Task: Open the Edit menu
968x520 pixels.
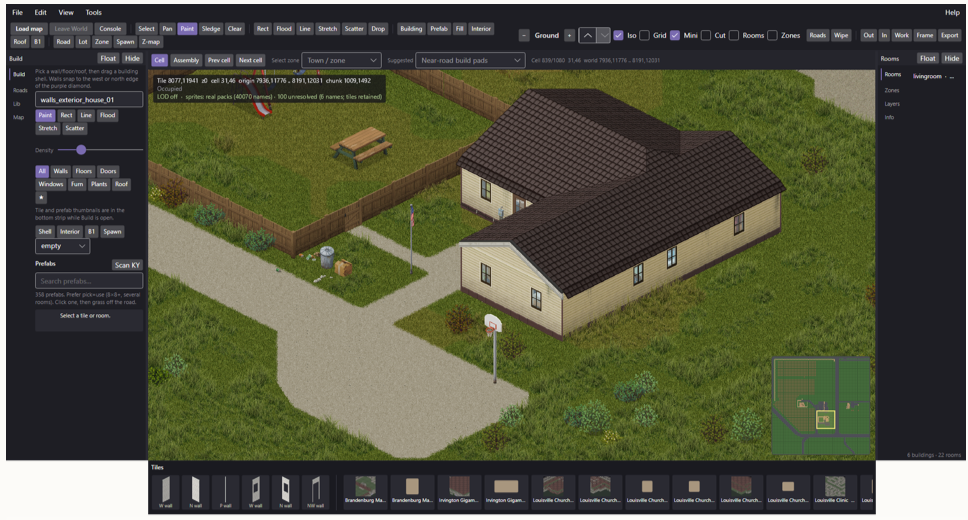Action: pyautogui.click(x=41, y=12)
